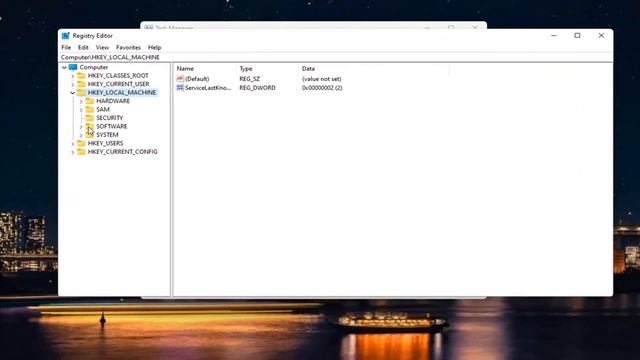640x360 pixels.
Task: Minimize the Registry Editor window
Action: (554, 36)
